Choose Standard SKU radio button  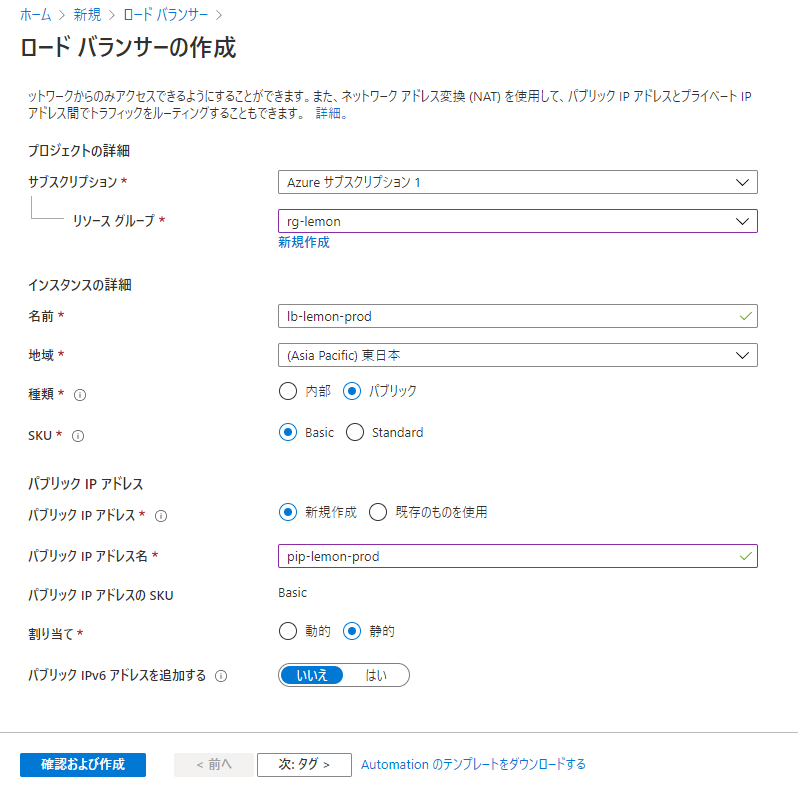[x=355, y=433]
